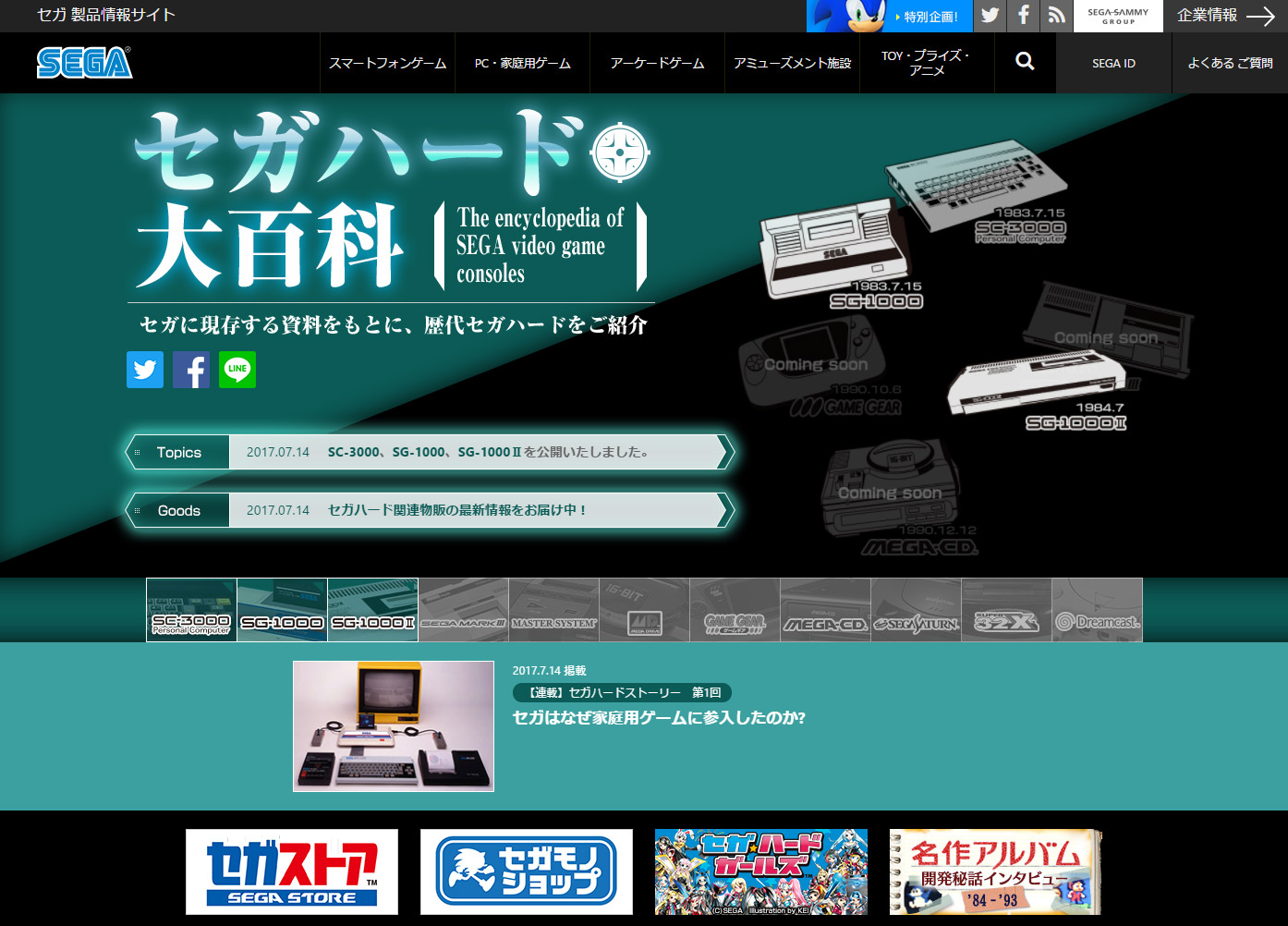This screenshot has height=926, width=1288.
Task: Open Facebook icon in top bar
Action: [x=1023, y=16]
